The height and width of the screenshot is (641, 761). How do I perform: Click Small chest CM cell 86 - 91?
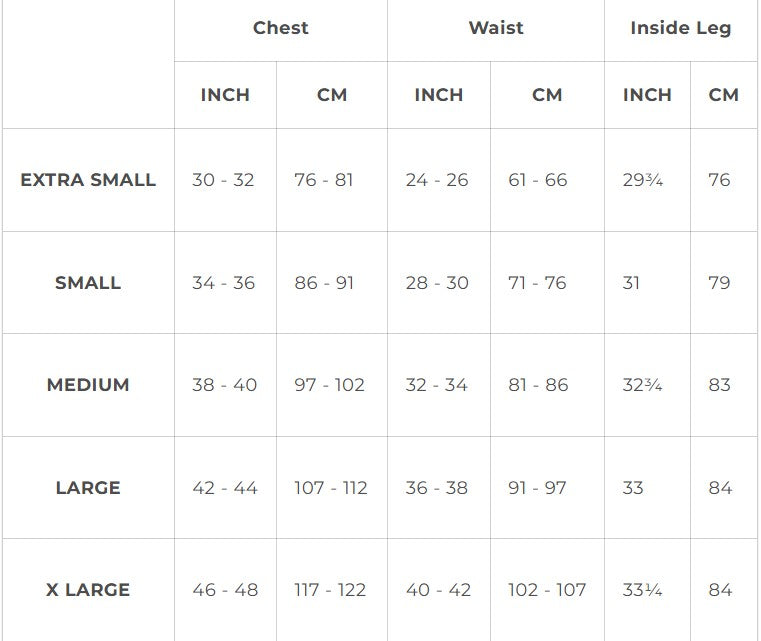point(324,283)
